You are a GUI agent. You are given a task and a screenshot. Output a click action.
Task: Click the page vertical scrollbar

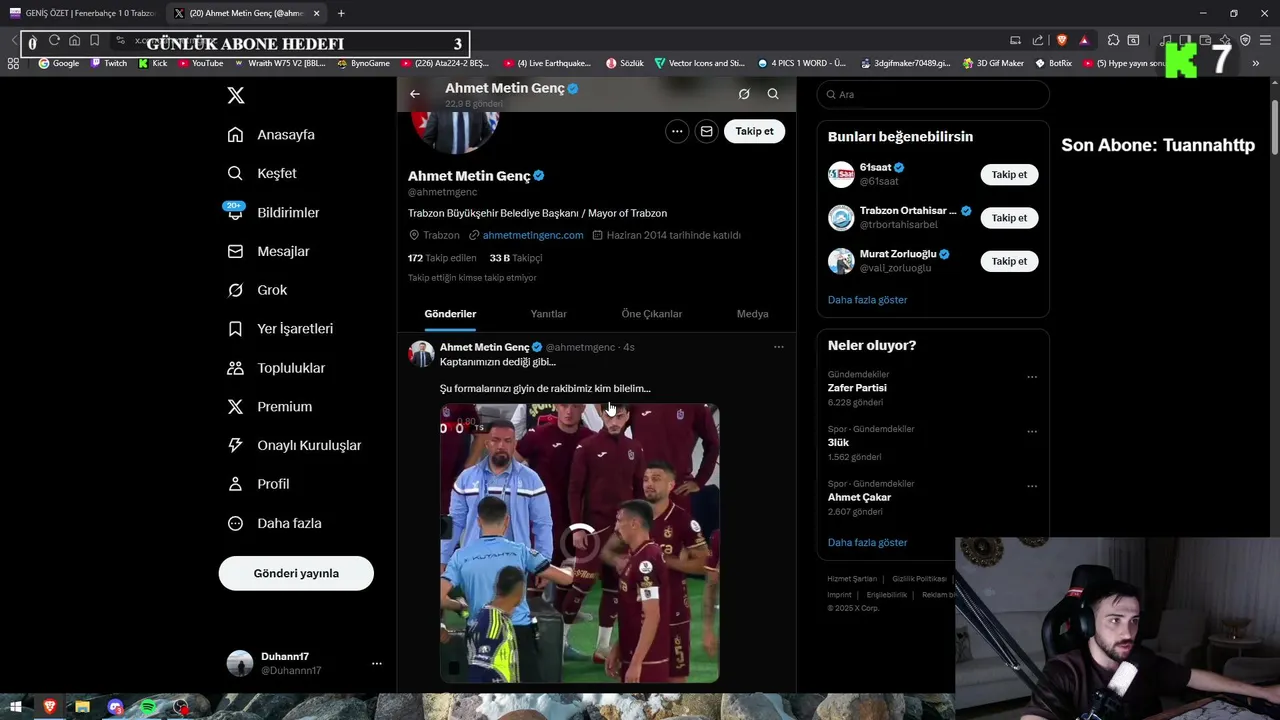coord(1274,125)
